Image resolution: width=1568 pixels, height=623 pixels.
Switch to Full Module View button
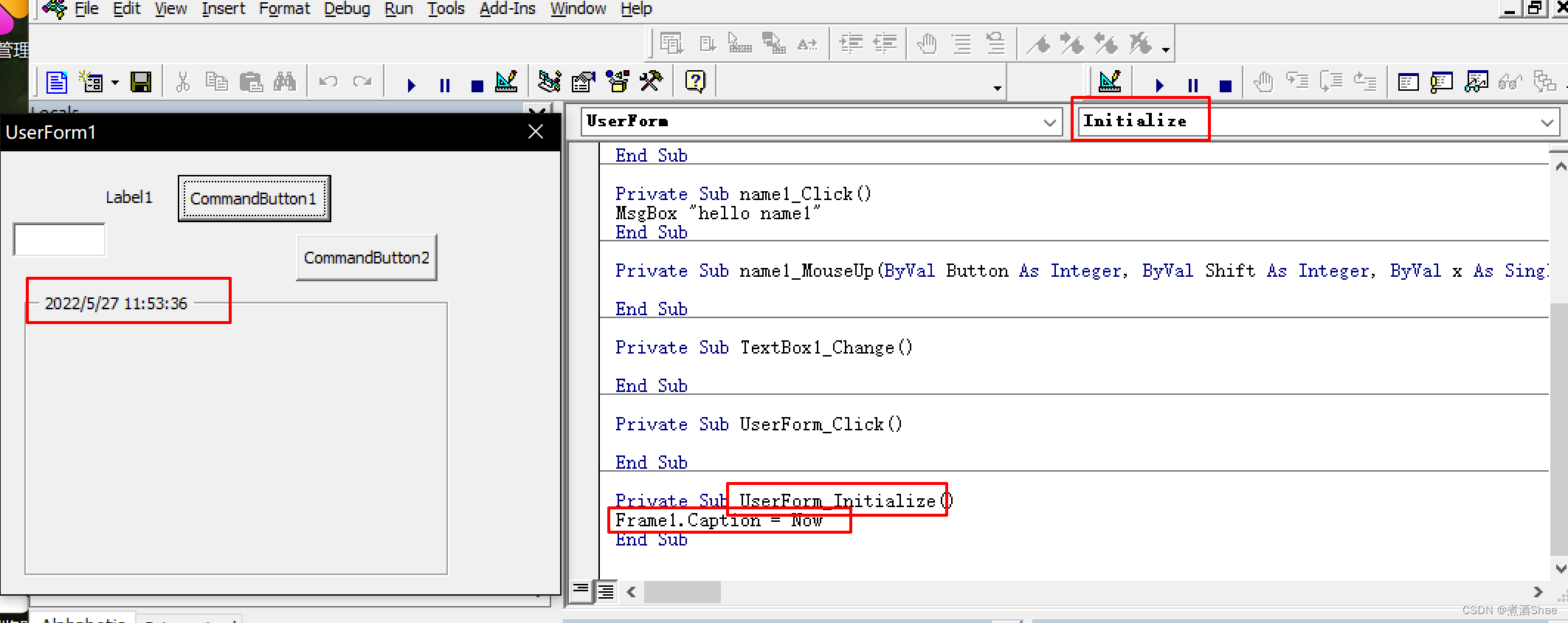pos(606,591)
